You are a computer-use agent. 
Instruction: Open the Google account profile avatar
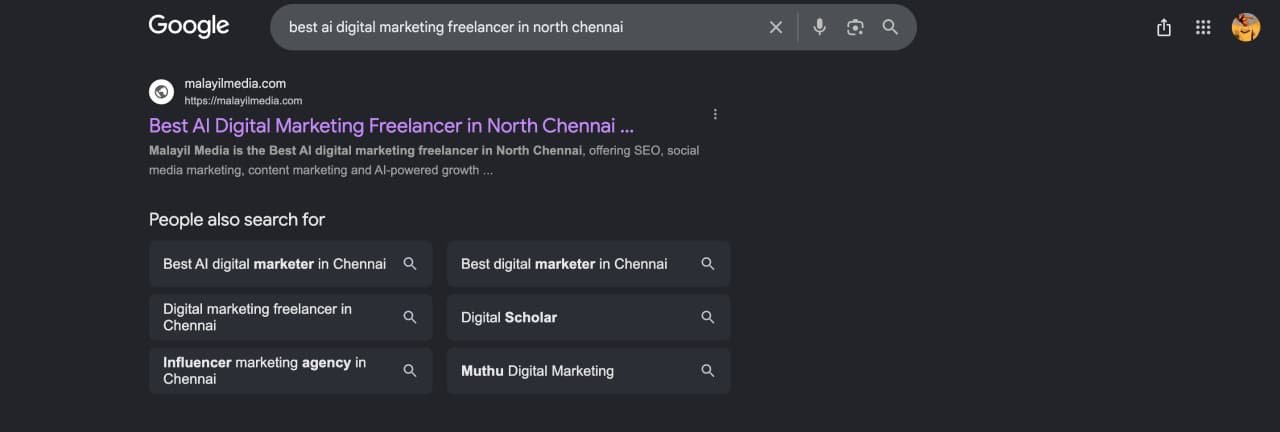coord(1246,27)
